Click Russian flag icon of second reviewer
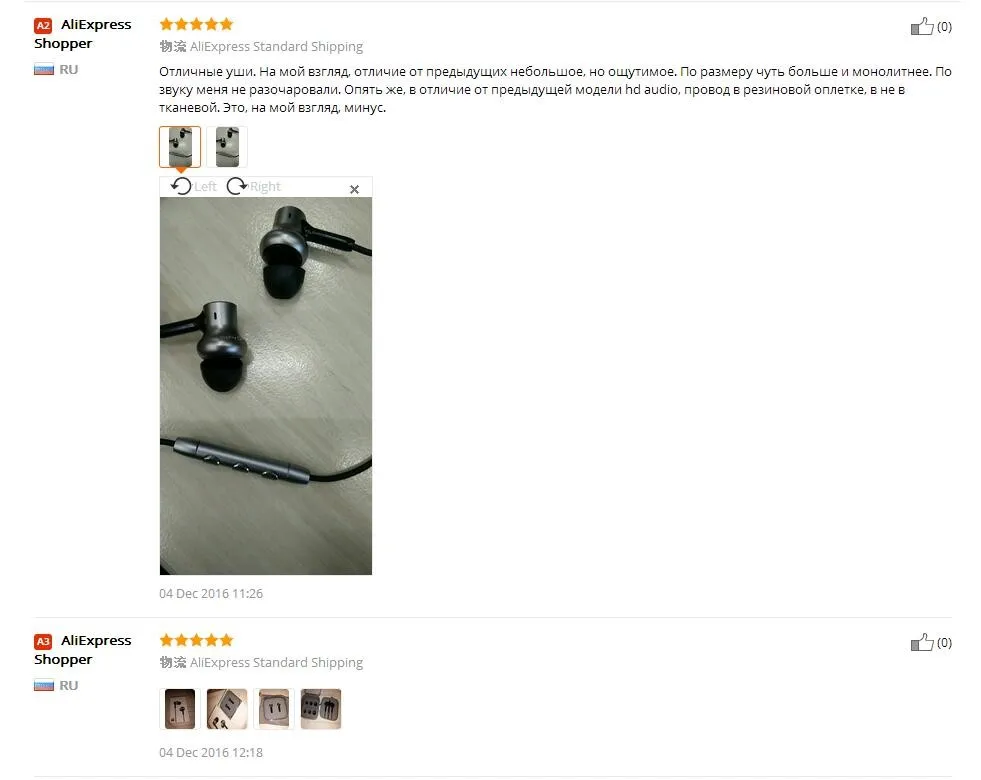The width and height of the screenshot is (981, 780). coord(44,686)
